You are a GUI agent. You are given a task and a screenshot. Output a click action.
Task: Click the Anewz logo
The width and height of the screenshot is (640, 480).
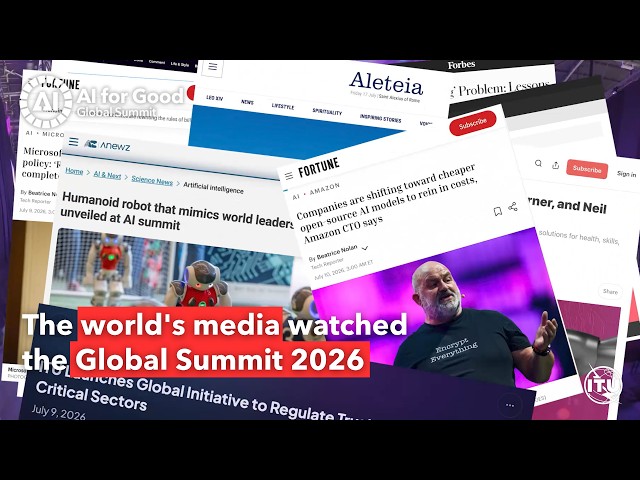click(107, 145)
